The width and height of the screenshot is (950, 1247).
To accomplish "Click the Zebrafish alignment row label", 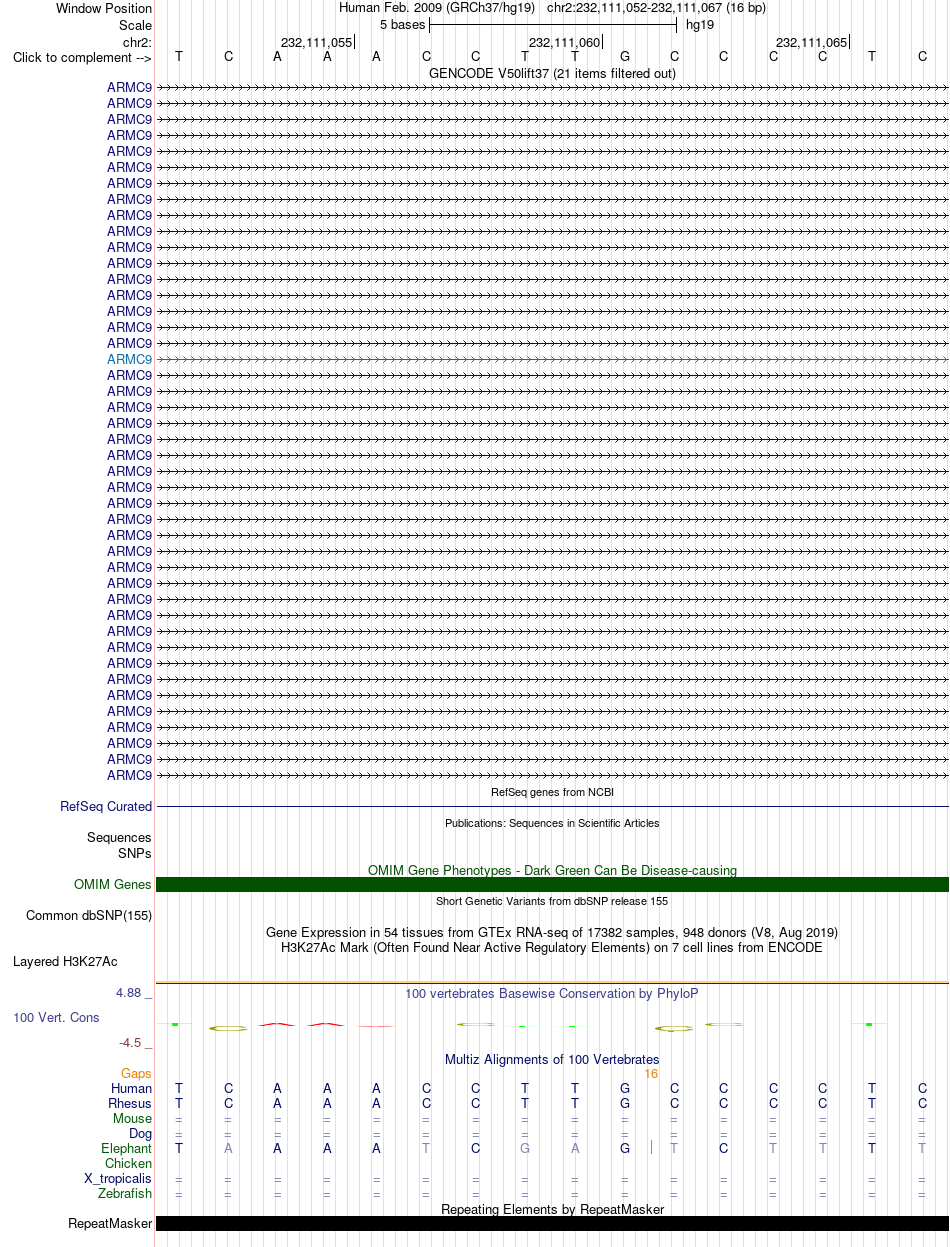I will [125, 1193].
